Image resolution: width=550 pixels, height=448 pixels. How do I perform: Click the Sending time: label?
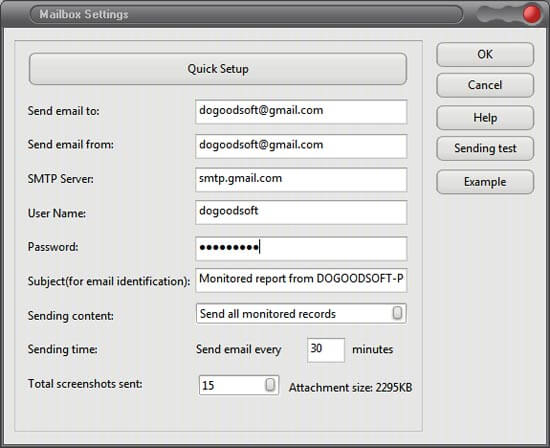click(x=63, y=349)
